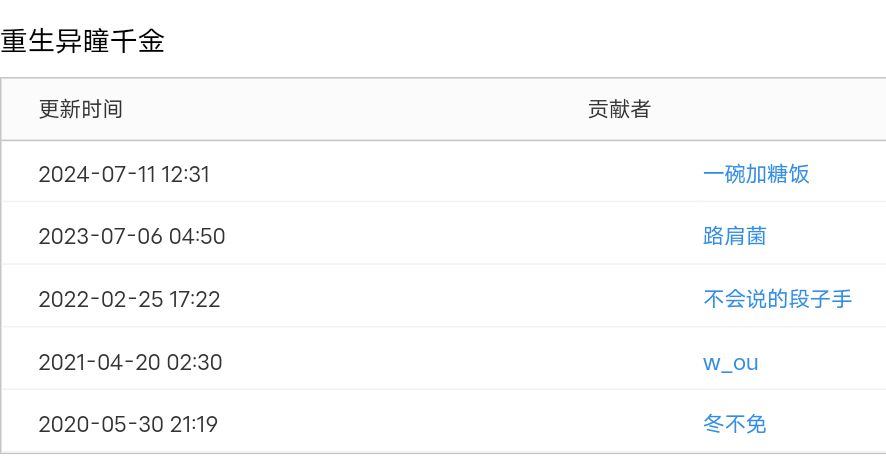Viewport: 886px width, 469px height.
Task: Open contributor 一碗加糖饭's profile link
Action: point(756,174)
